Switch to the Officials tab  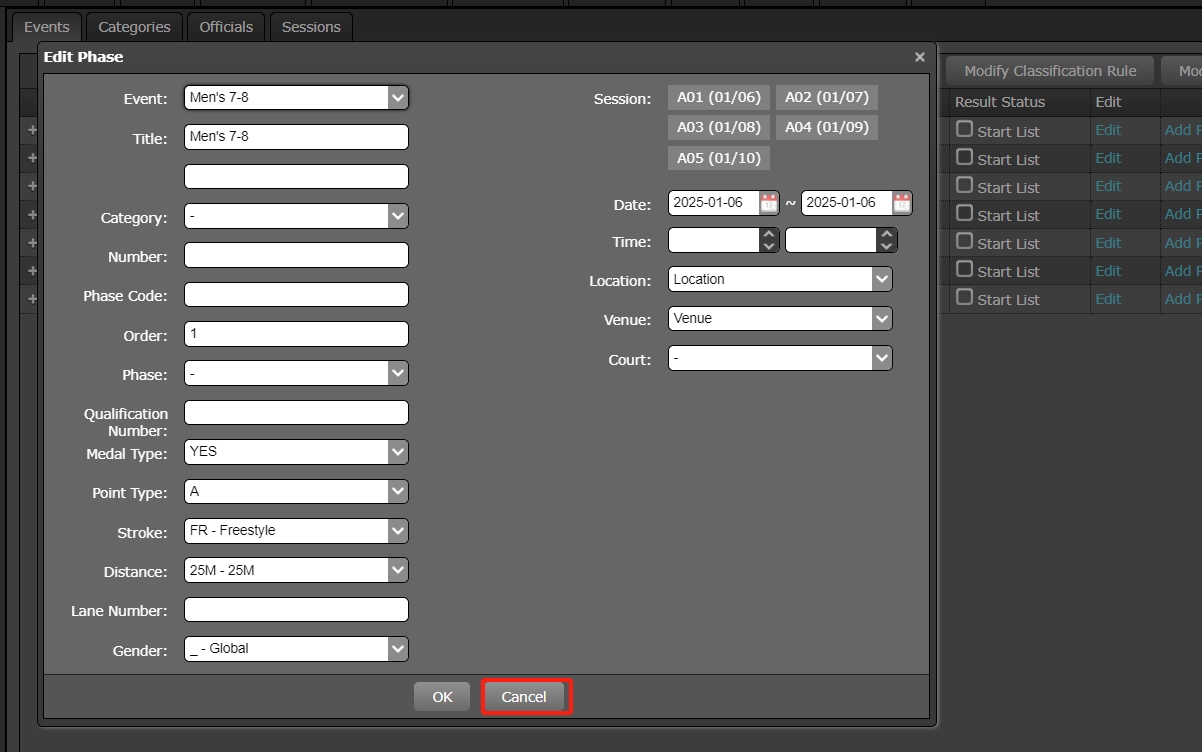point(225,27)
